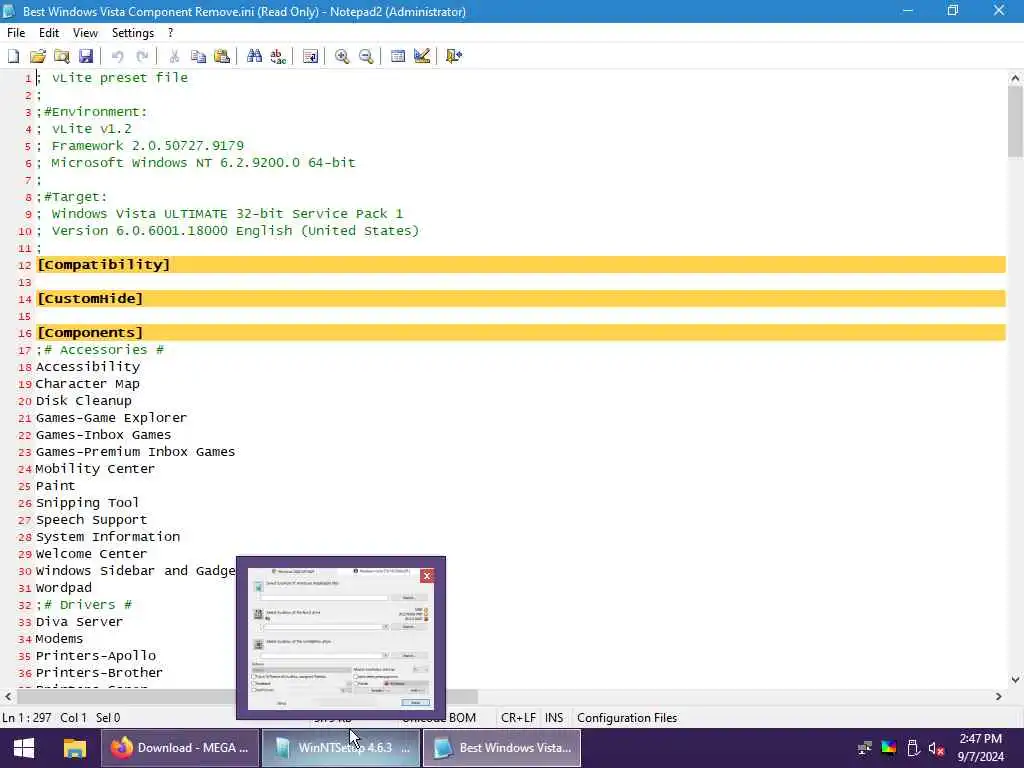Click the 'Snipping Tool' line
Image resolution: width=1024 pixels, height=768 pixels.
pyautogui.click(x=88, y=503)
